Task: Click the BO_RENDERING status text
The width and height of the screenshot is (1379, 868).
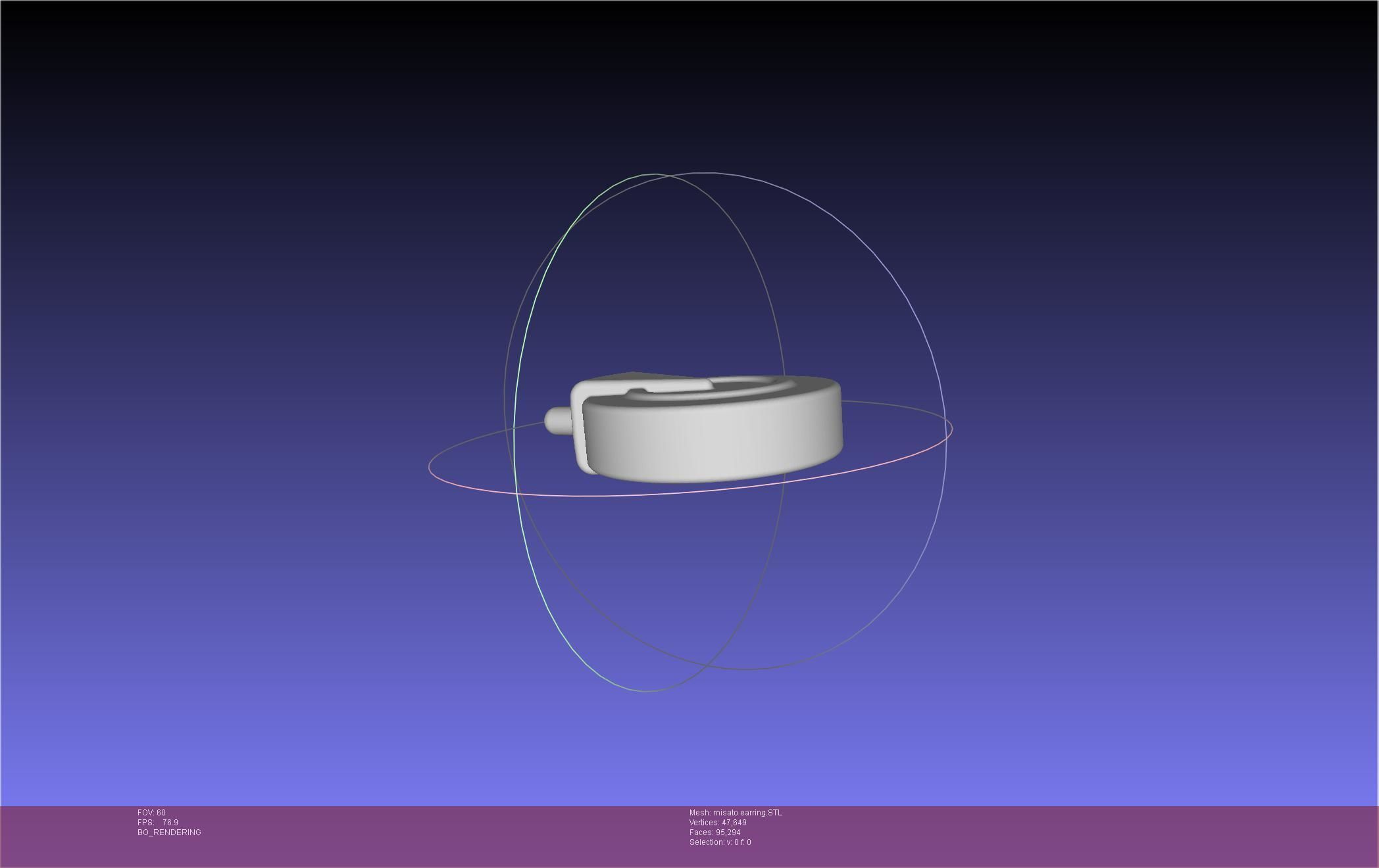Action: point(169,832)
